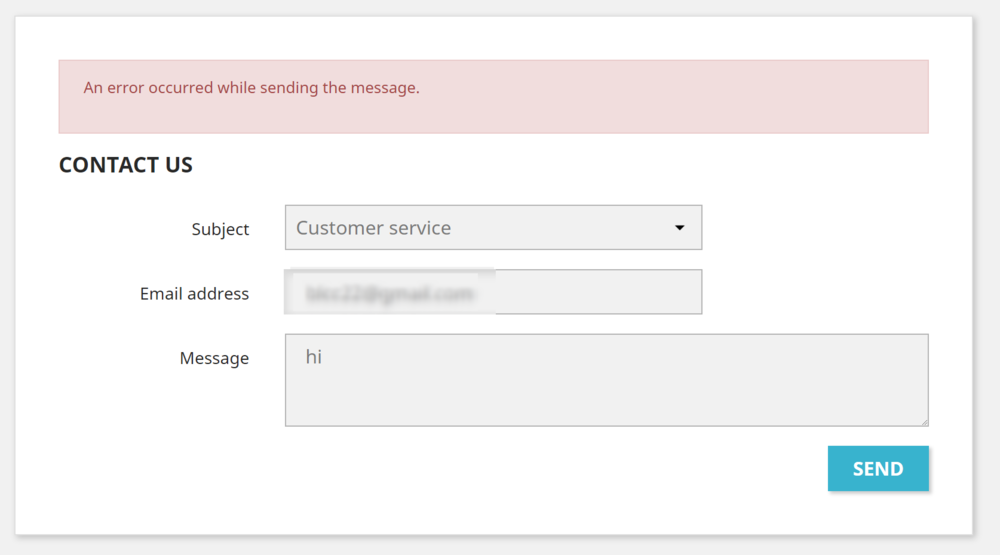Screen dimensions: 1000x555
Task: Click the 'Email address' field label
Action: coord(194,294)
